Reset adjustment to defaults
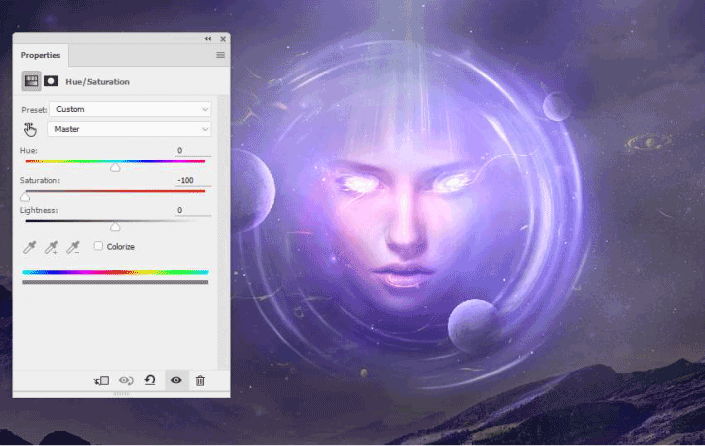 tap(150, 380)
